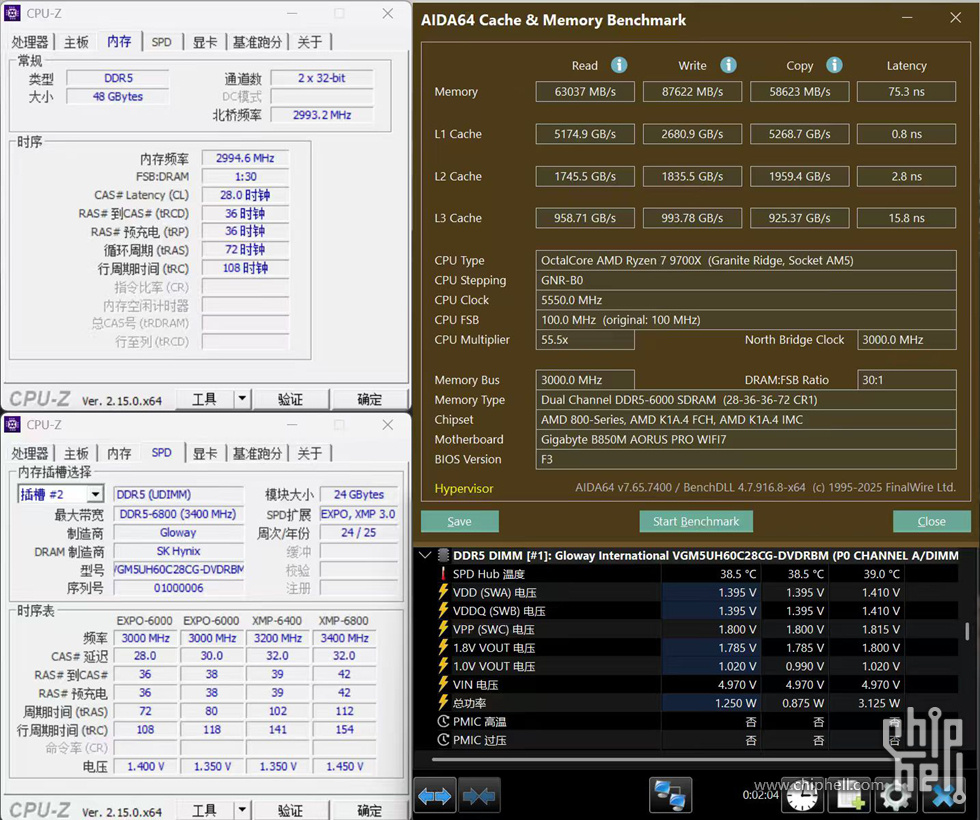Click the motherboard field Gigabyte B850M AORUS PRO WIFI7
This screenshot has height=820, width=980.
click(746, 439)
